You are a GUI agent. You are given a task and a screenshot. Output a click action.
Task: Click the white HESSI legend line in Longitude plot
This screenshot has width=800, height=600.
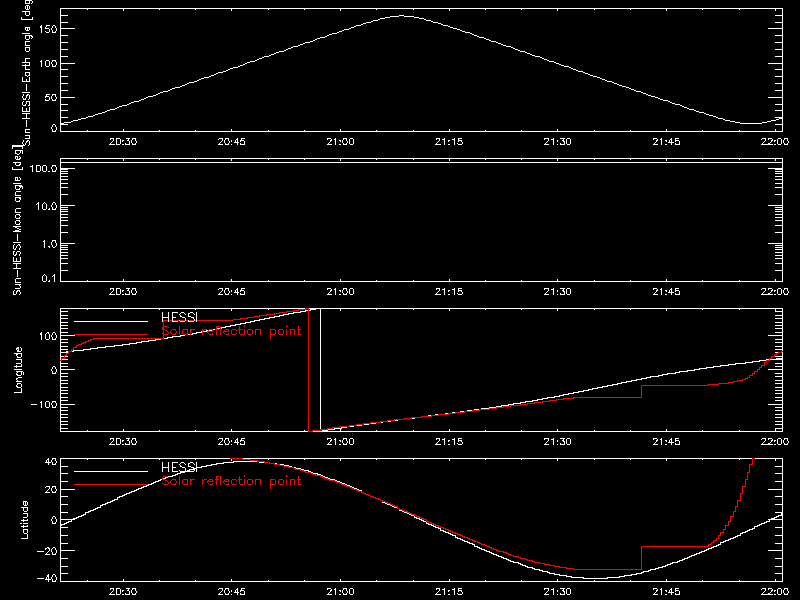pos(111,321)
